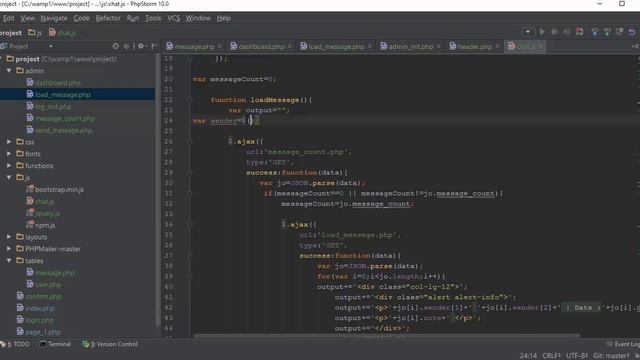Screen dimensions: 640x360
Task: Open the Code menu
Action: click(x=81, y=18)
